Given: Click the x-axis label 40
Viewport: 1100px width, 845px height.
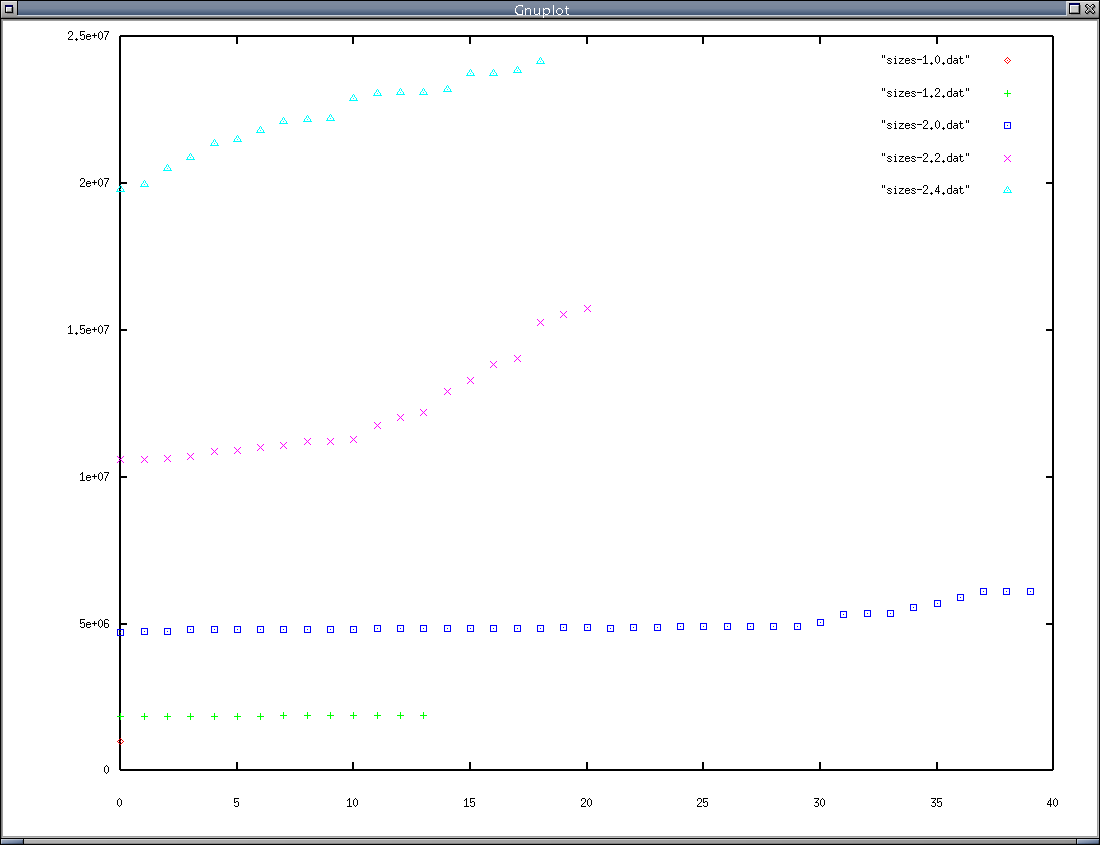Looking at the screenshot, I should (1052, 803).
